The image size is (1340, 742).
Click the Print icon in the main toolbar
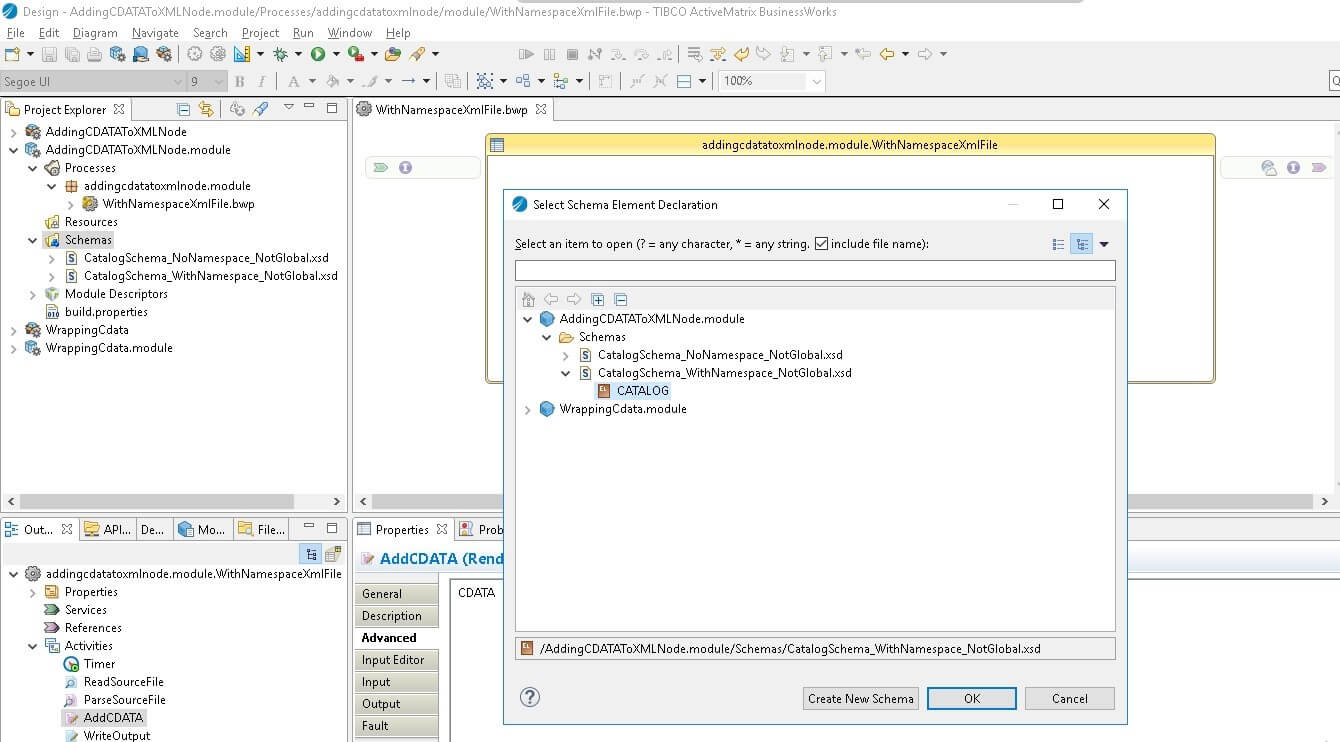pos(94,54)
